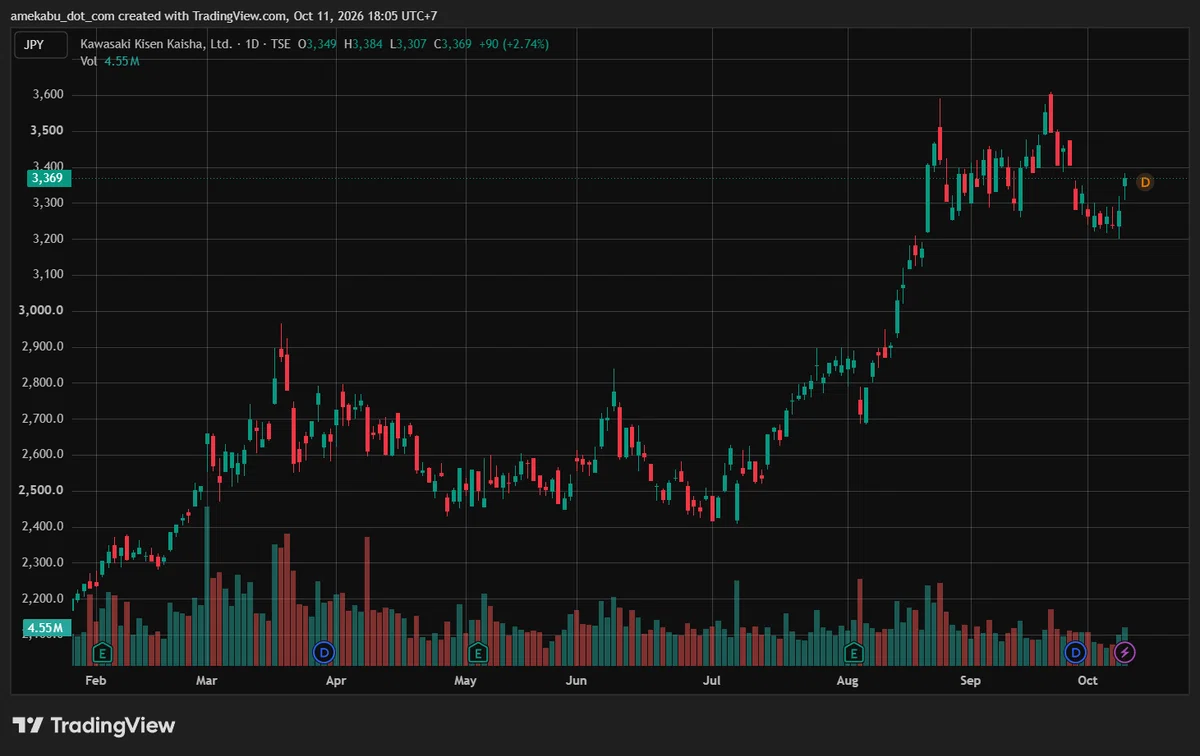The width and height of the screenshot is (1200, 756).
Task: Open the dividend D marker in late September
Action: (x=1075, y=653)
